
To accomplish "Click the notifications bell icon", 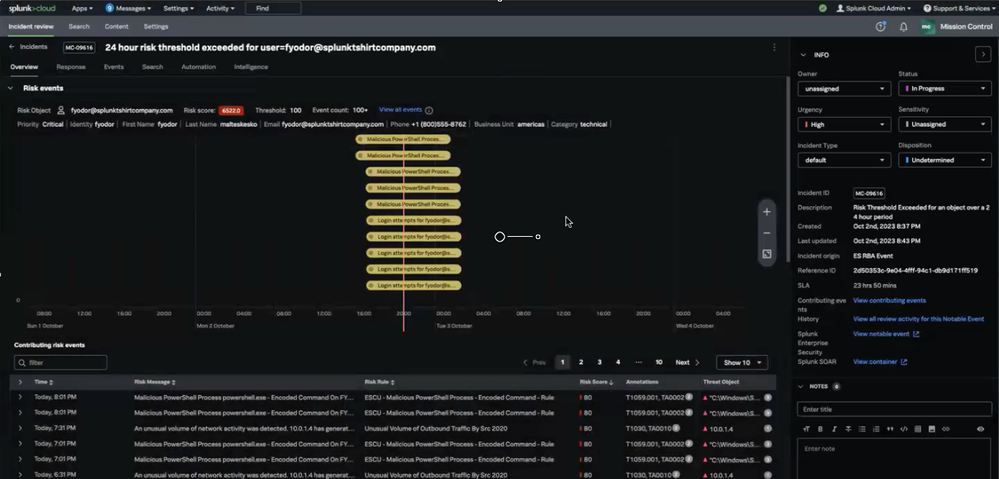I will pos(904,27).
